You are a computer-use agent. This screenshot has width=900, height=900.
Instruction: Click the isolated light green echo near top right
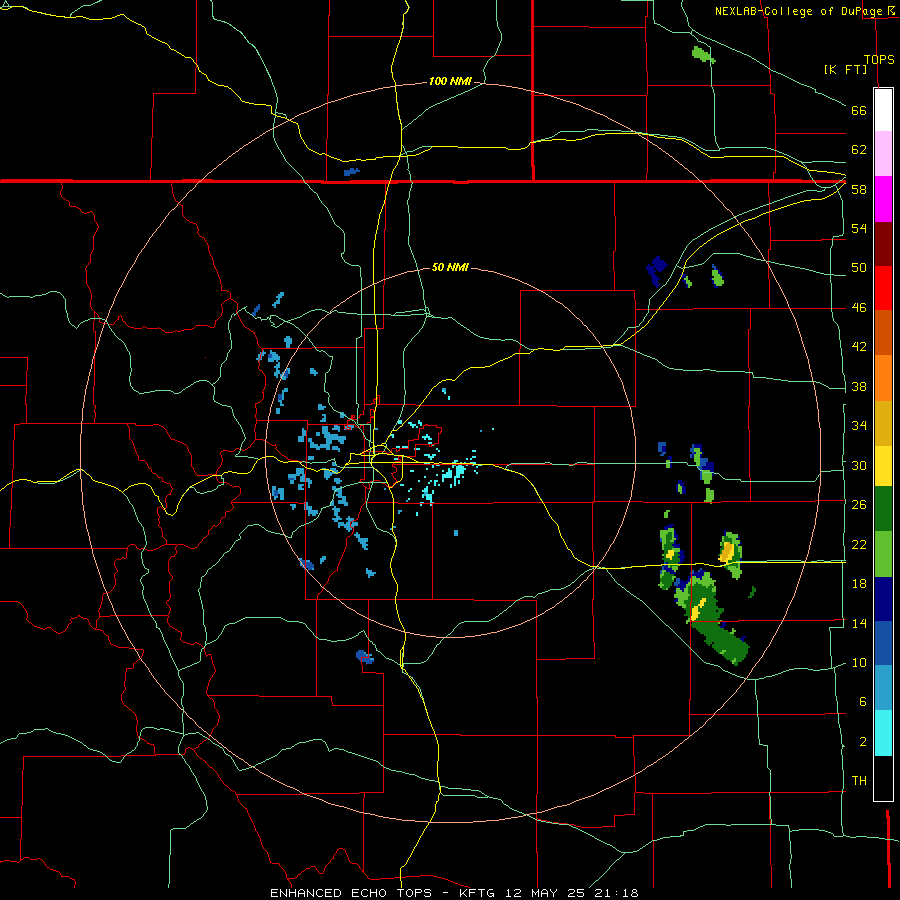703,55
